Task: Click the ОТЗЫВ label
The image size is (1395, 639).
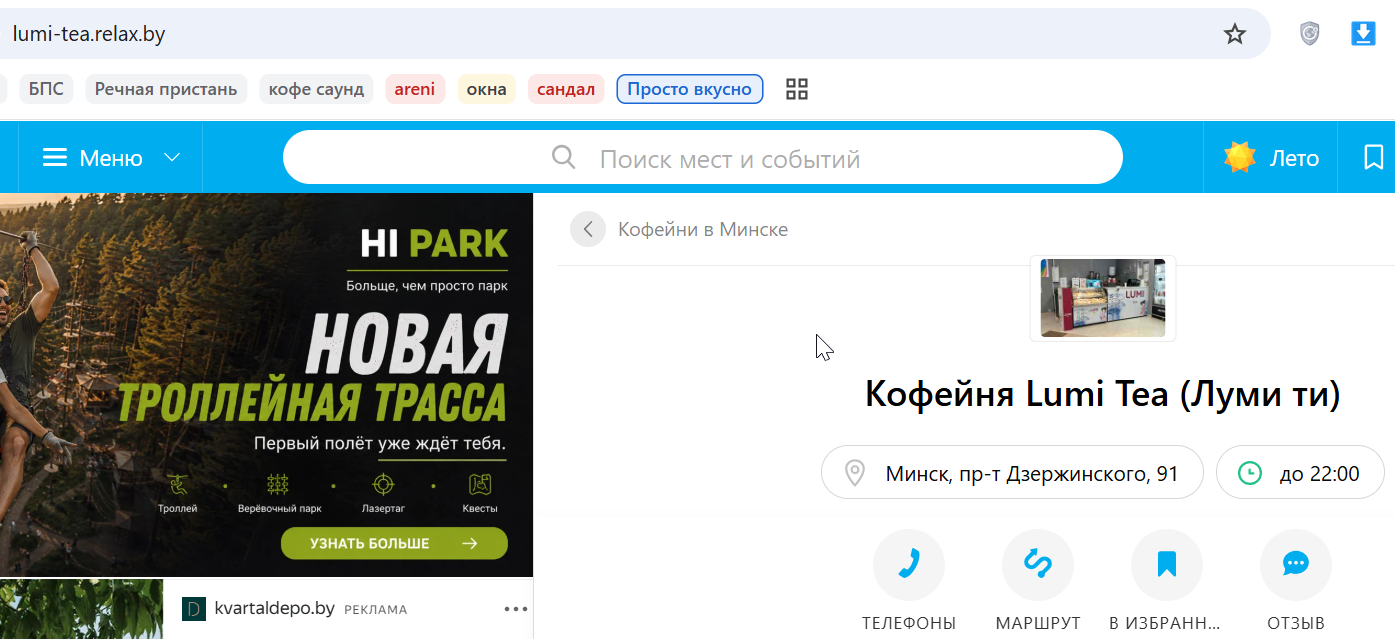Action: click(x=1296, y=623)
